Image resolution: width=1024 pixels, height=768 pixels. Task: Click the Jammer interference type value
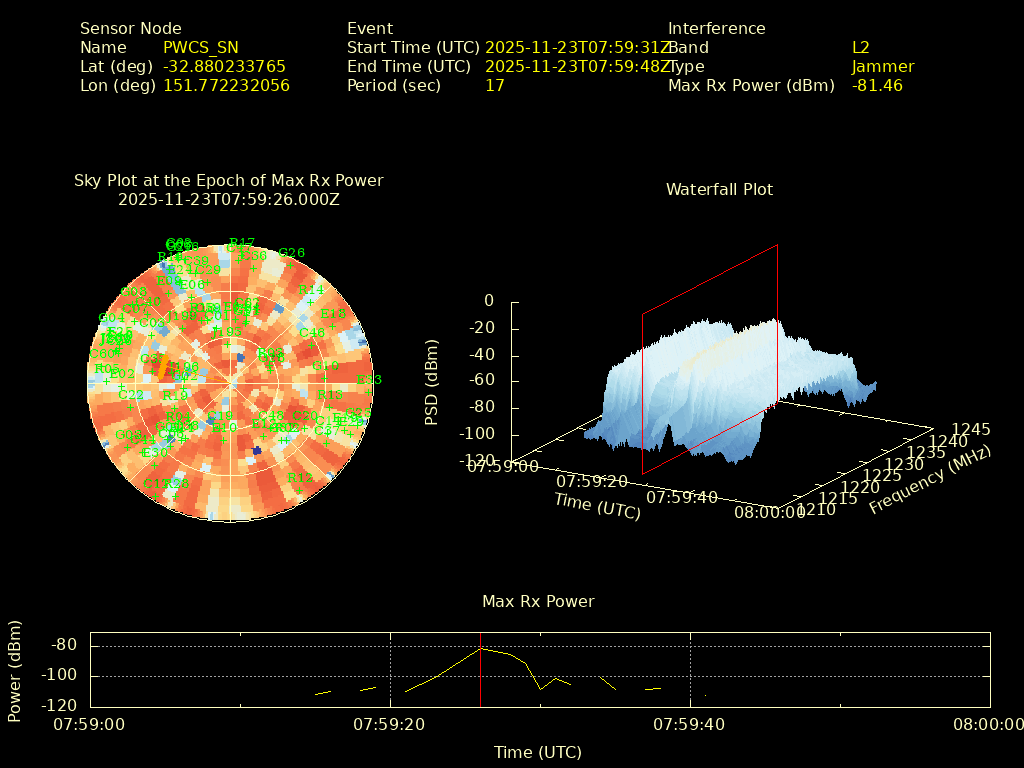click(x=882, y=67)
